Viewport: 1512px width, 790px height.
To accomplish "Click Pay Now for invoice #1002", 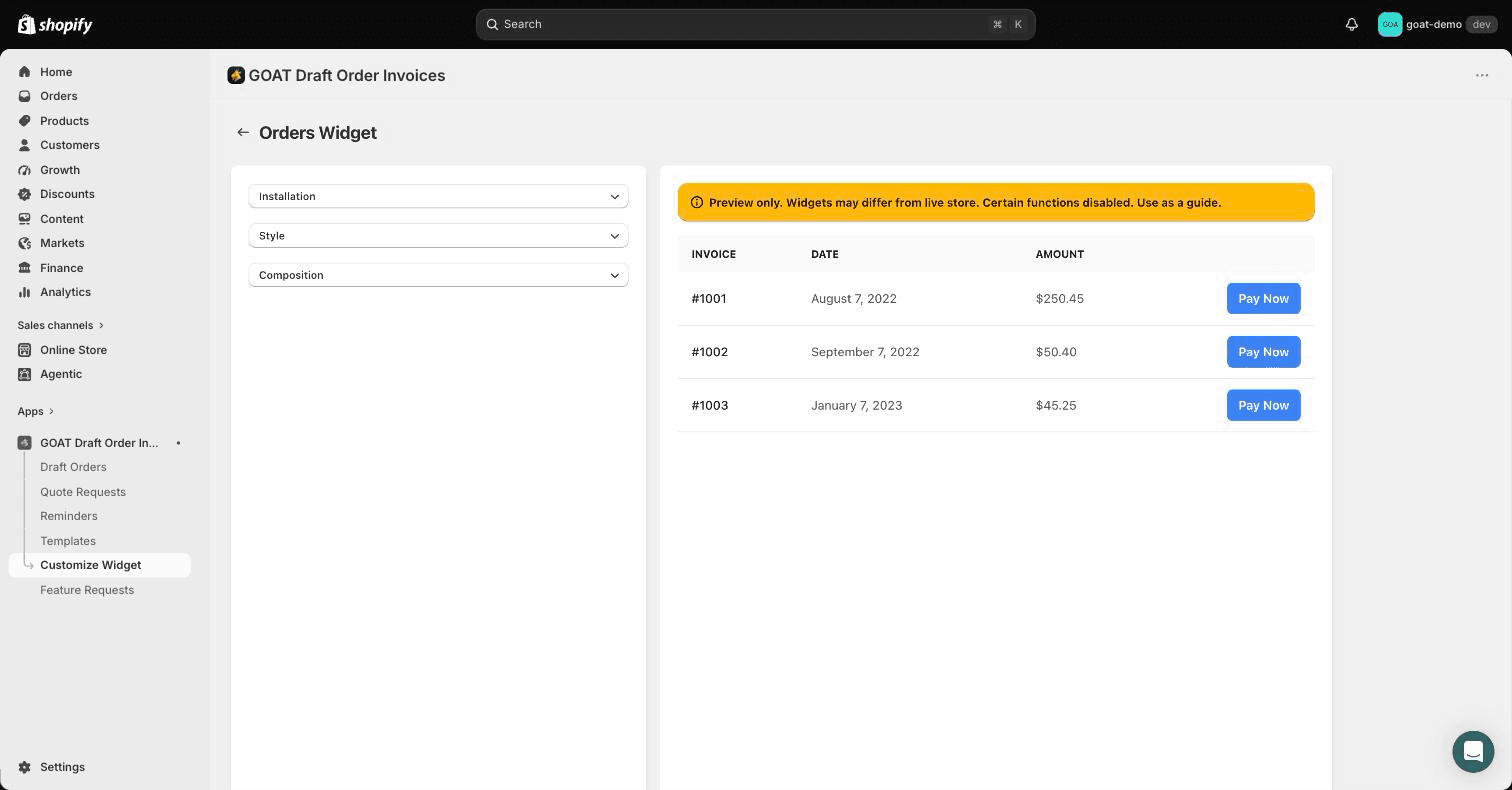I will 1263,352.
